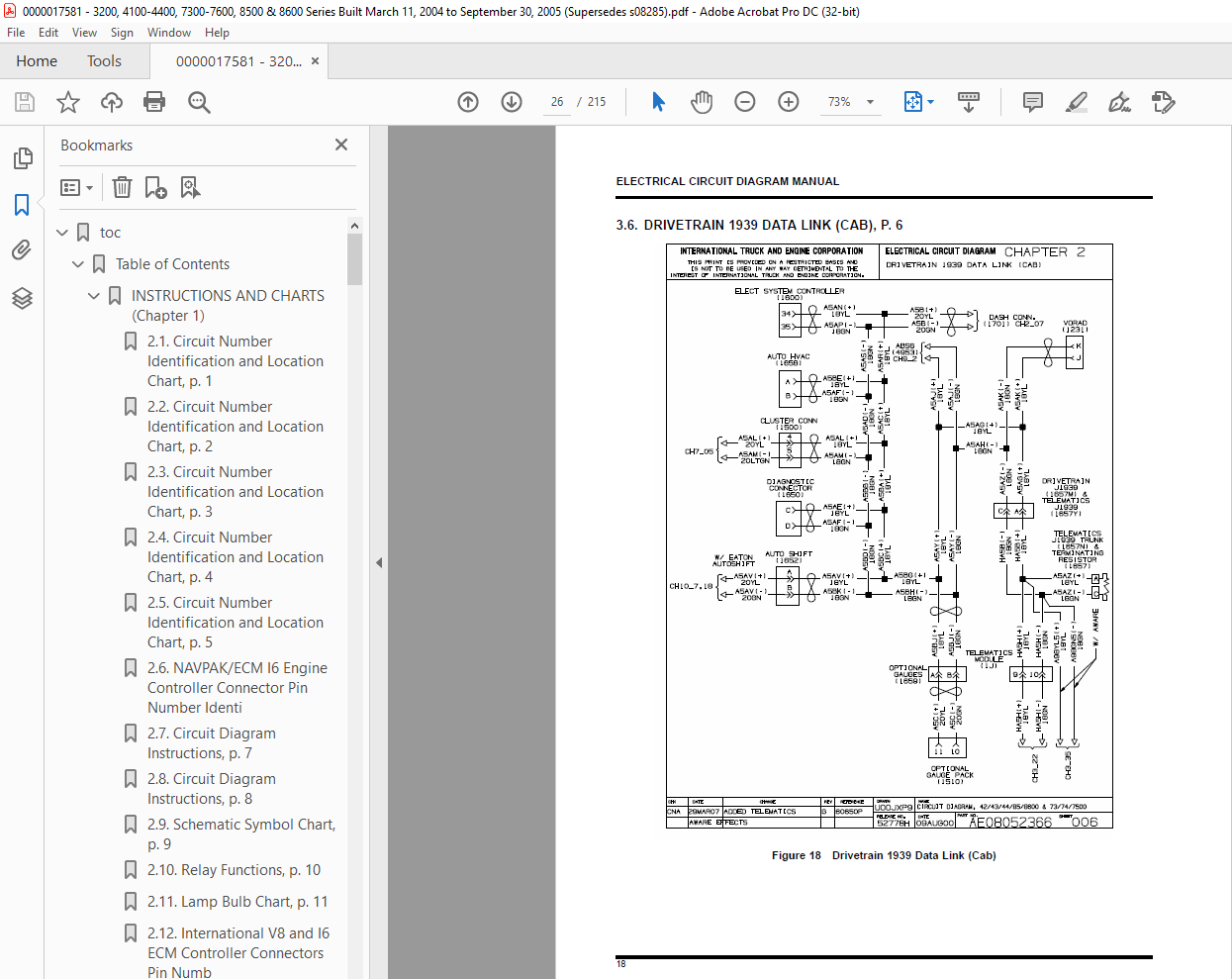Open bookmark 2.2 Circuit Number Chart p. 2

(x=236, y=427)
